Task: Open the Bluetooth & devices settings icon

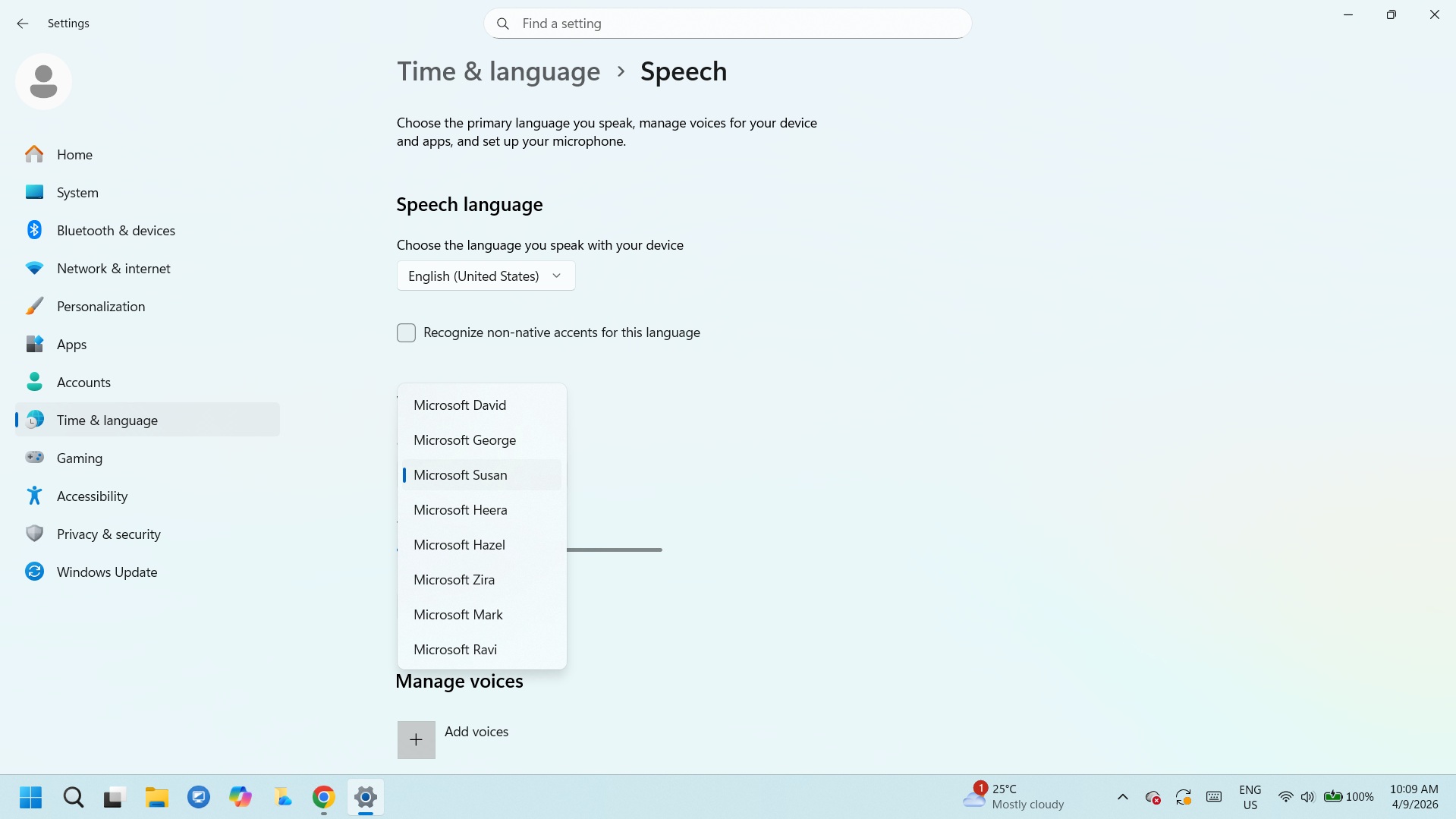Action: tap(35, 230)
